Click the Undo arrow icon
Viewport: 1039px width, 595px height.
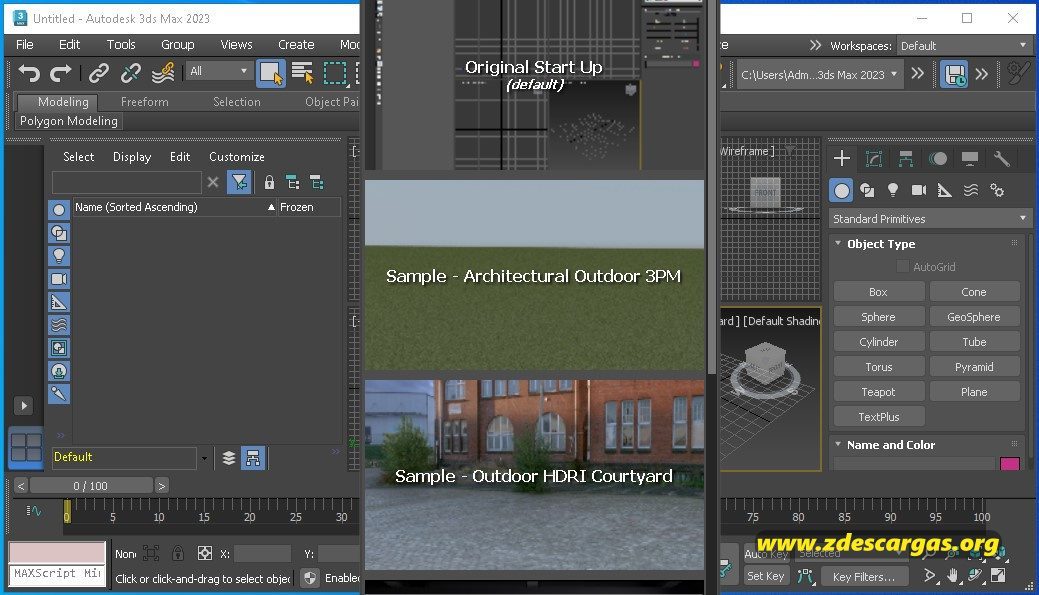(x=29, y=73)
